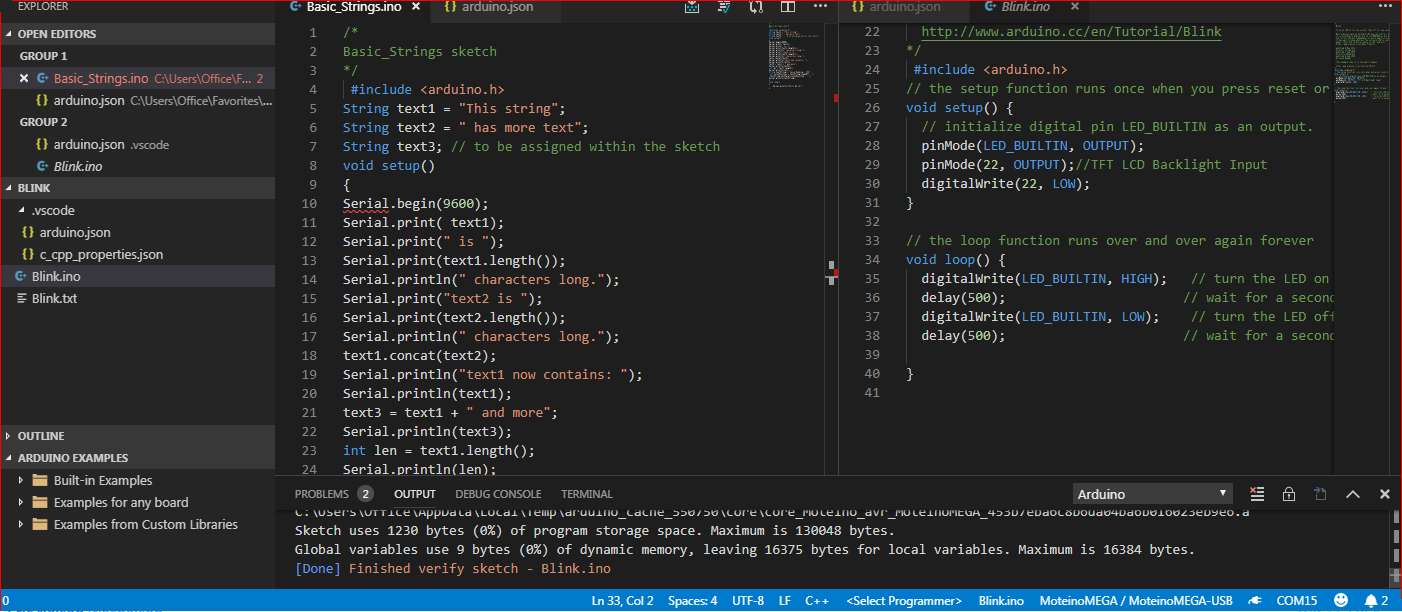The height and width of the screenshot is (612, 1402).
Task: Choose a programmer via Select Programmer
Action: pos(903,600)
